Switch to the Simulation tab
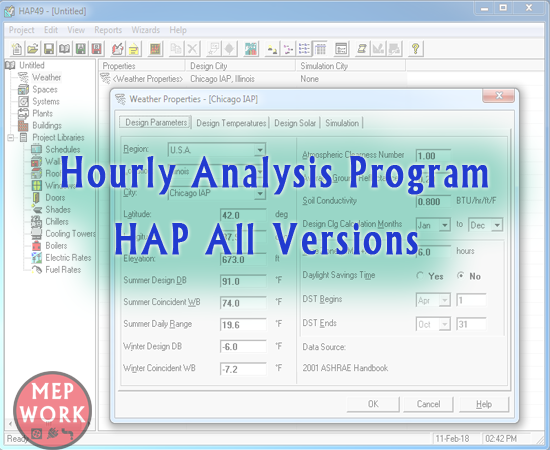 click(342, 123)
